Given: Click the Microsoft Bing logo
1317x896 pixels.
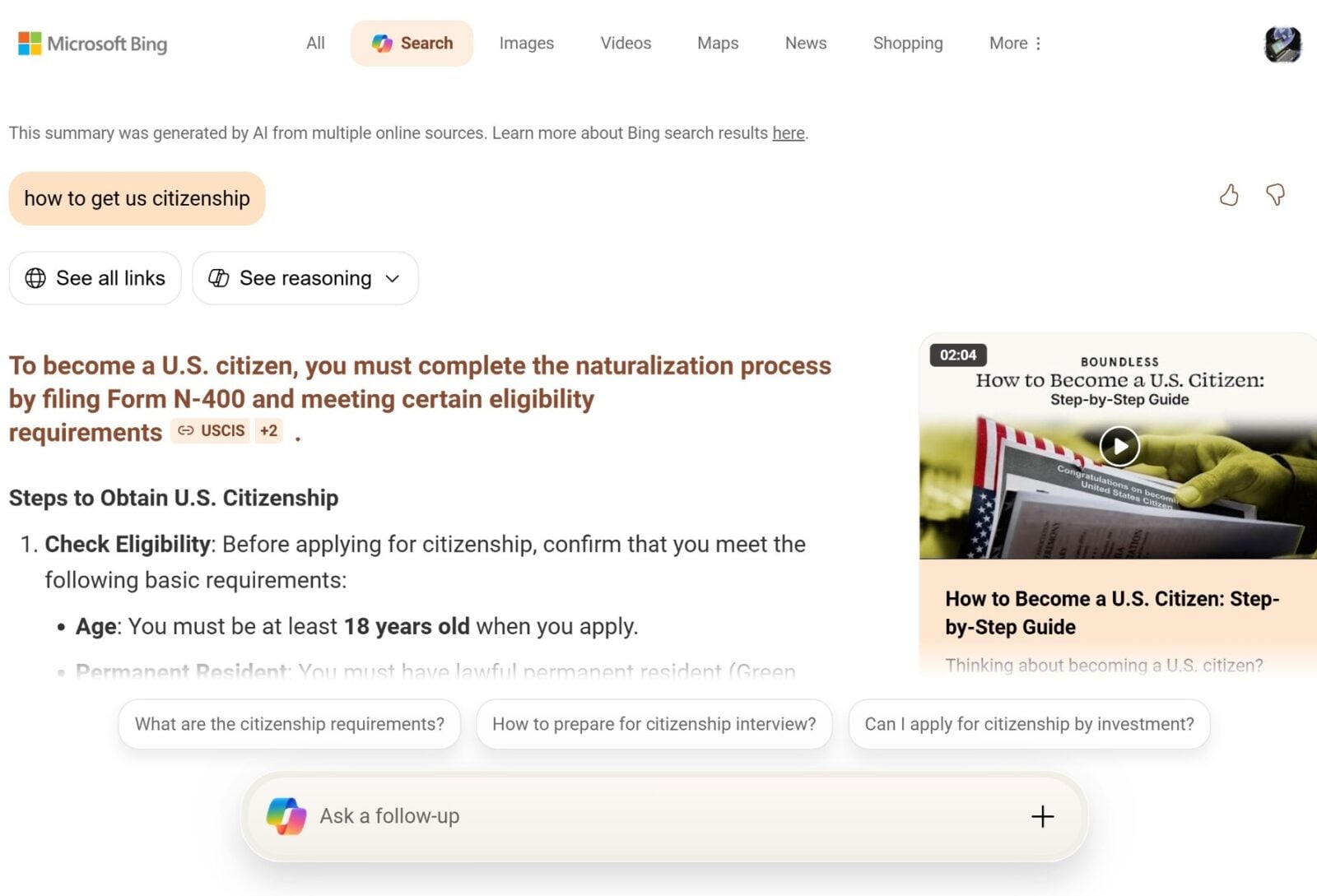Looking at the screenshot, I should (92, 44).
